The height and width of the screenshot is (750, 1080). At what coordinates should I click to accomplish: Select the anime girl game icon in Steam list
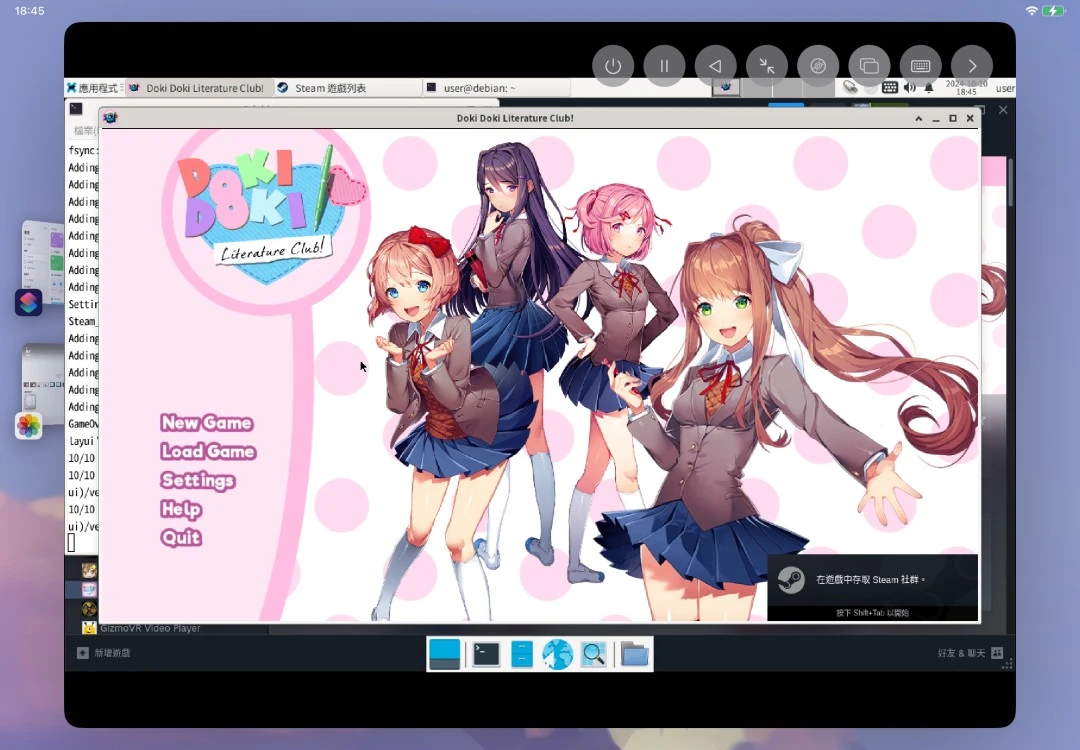tap(89, 570)
